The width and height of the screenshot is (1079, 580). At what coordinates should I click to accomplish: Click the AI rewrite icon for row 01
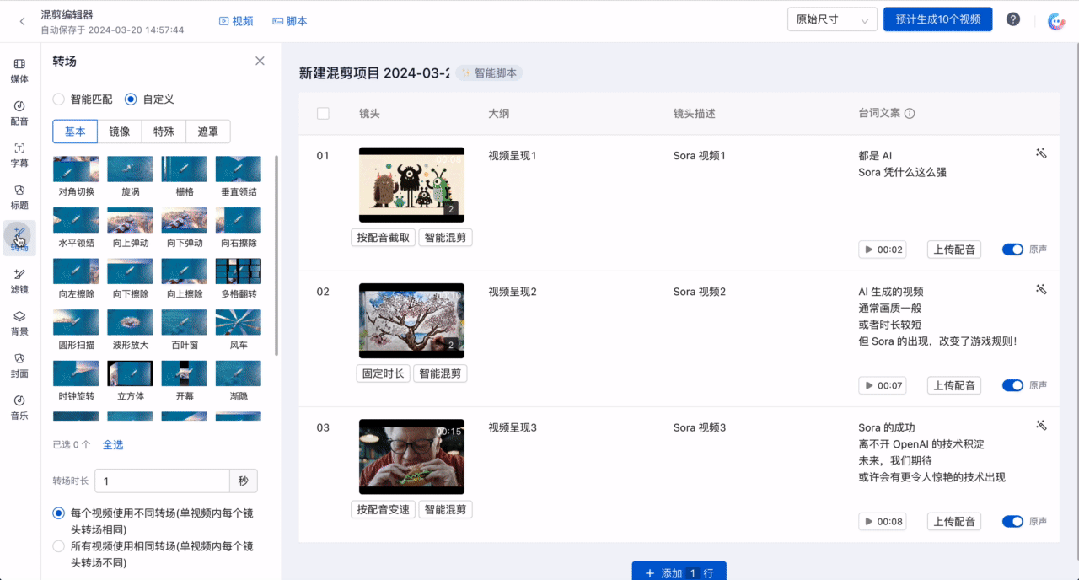1041,153
